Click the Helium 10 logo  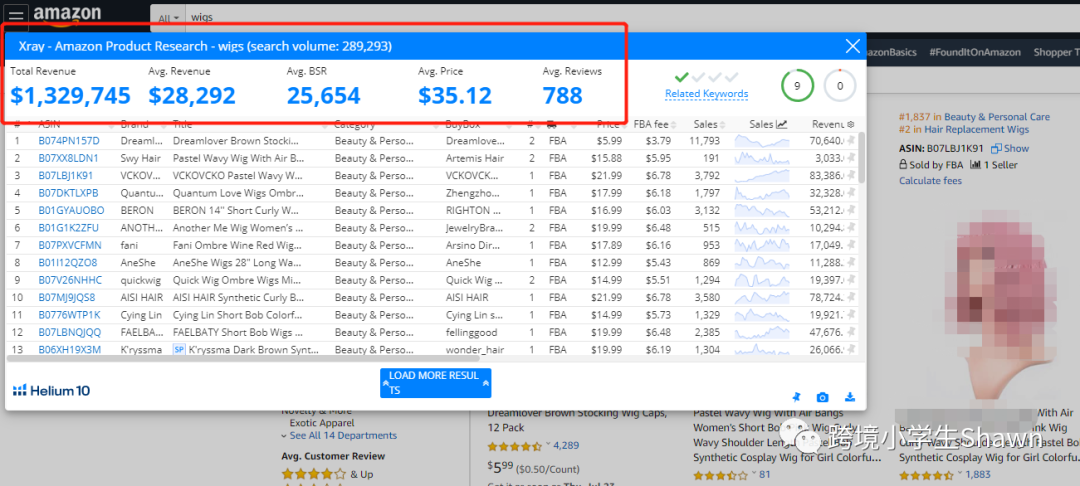pos(52,391)
